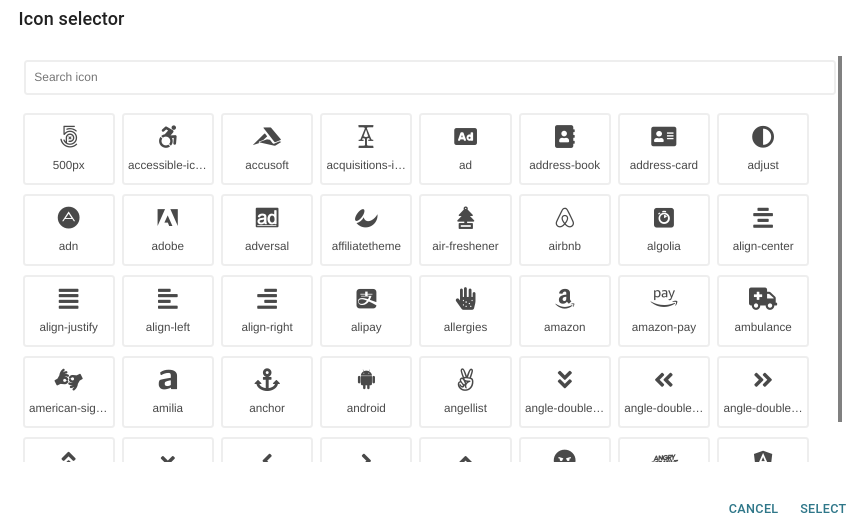Pick the anchor icon
The width and height of the screenshot is (850, 527).
267,392
